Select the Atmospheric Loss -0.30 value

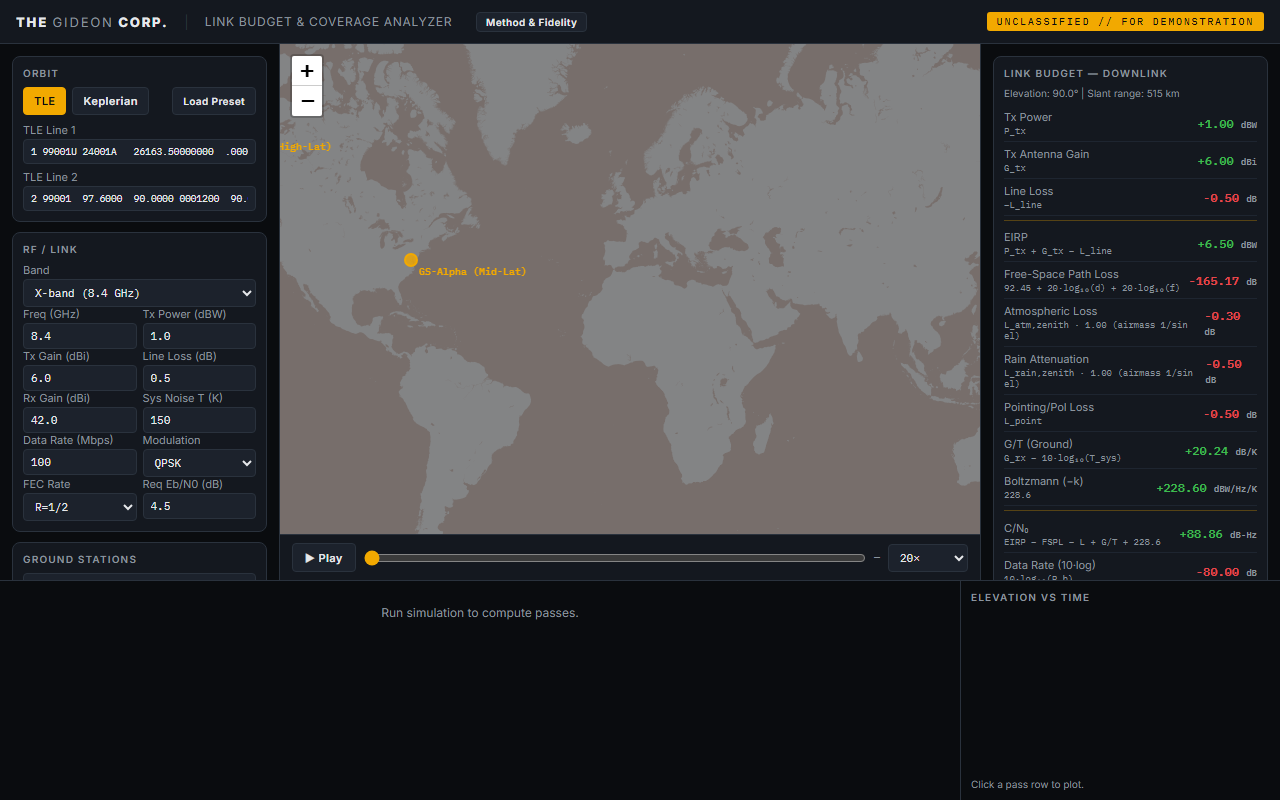pos(1223,316)
